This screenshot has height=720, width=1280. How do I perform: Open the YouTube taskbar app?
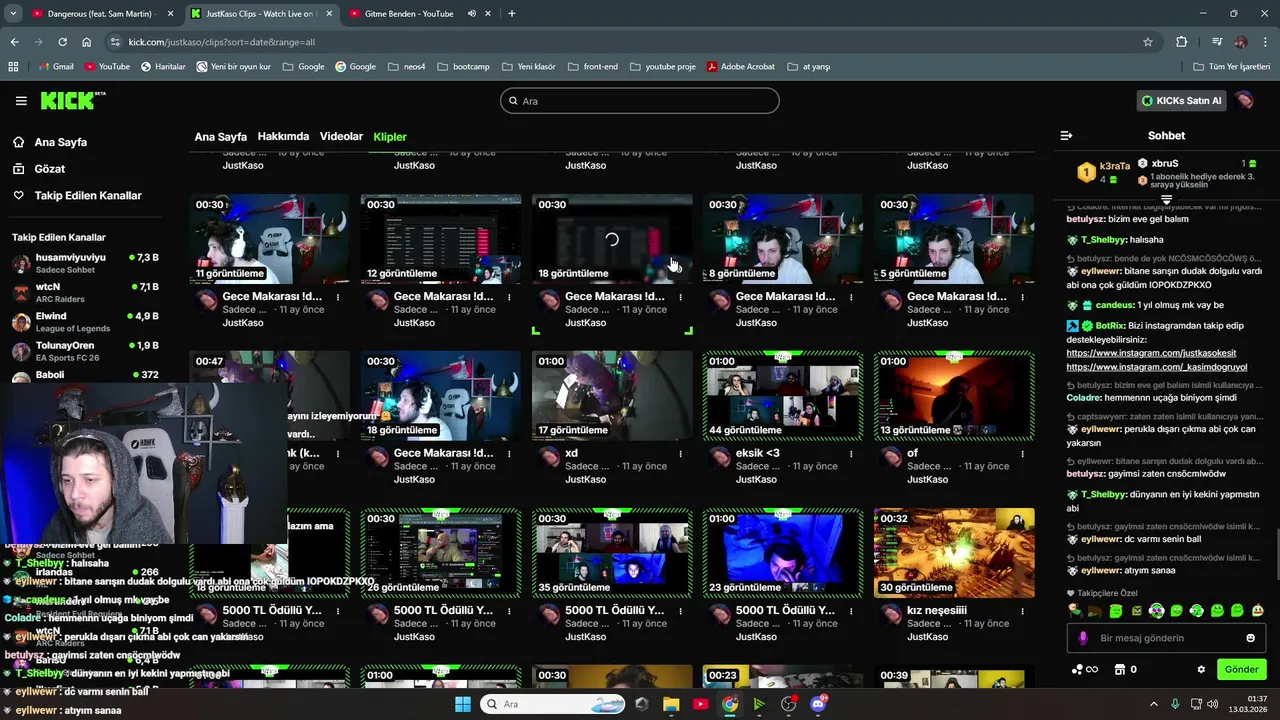(x=701, y=704)
